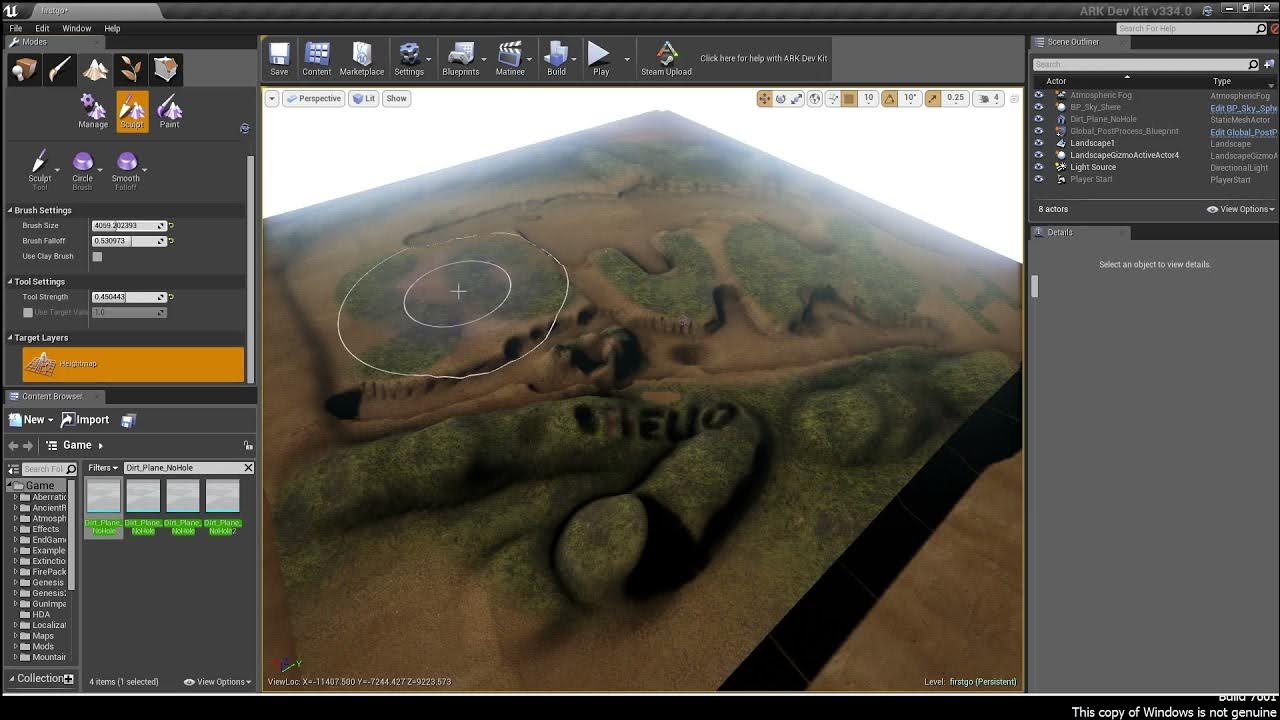Toggle grid snapping in viewport
1280x720 pixels.
point(849,98)
